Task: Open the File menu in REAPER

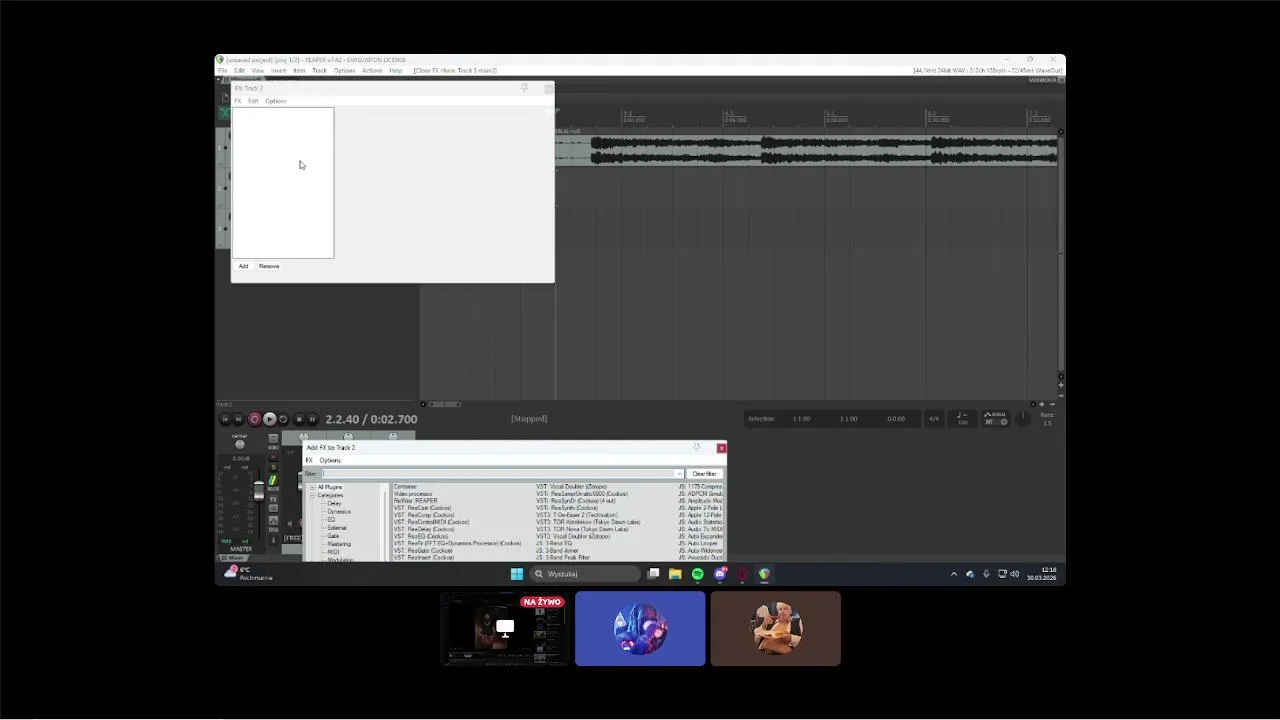Action: 223,71
